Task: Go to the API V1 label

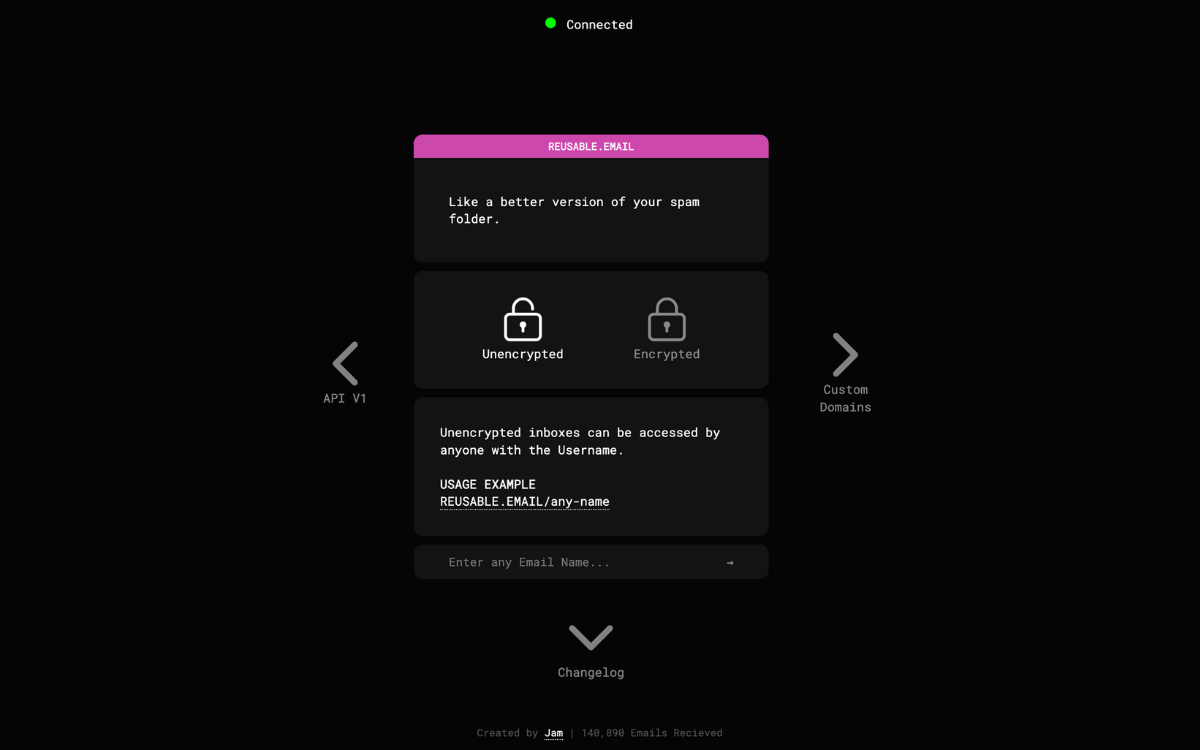Action: click(x=345, y=398)
